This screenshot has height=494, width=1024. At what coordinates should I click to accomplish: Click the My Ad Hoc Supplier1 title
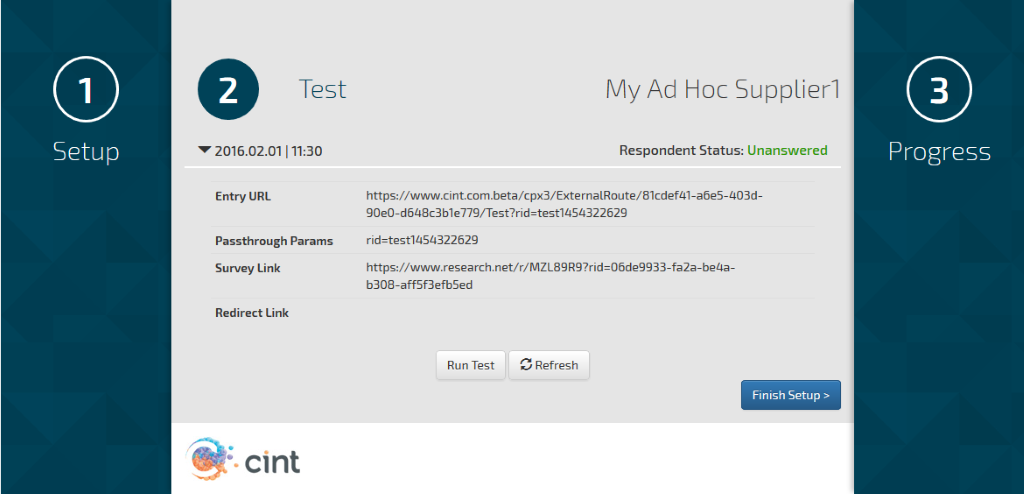[x=722, y=89]
